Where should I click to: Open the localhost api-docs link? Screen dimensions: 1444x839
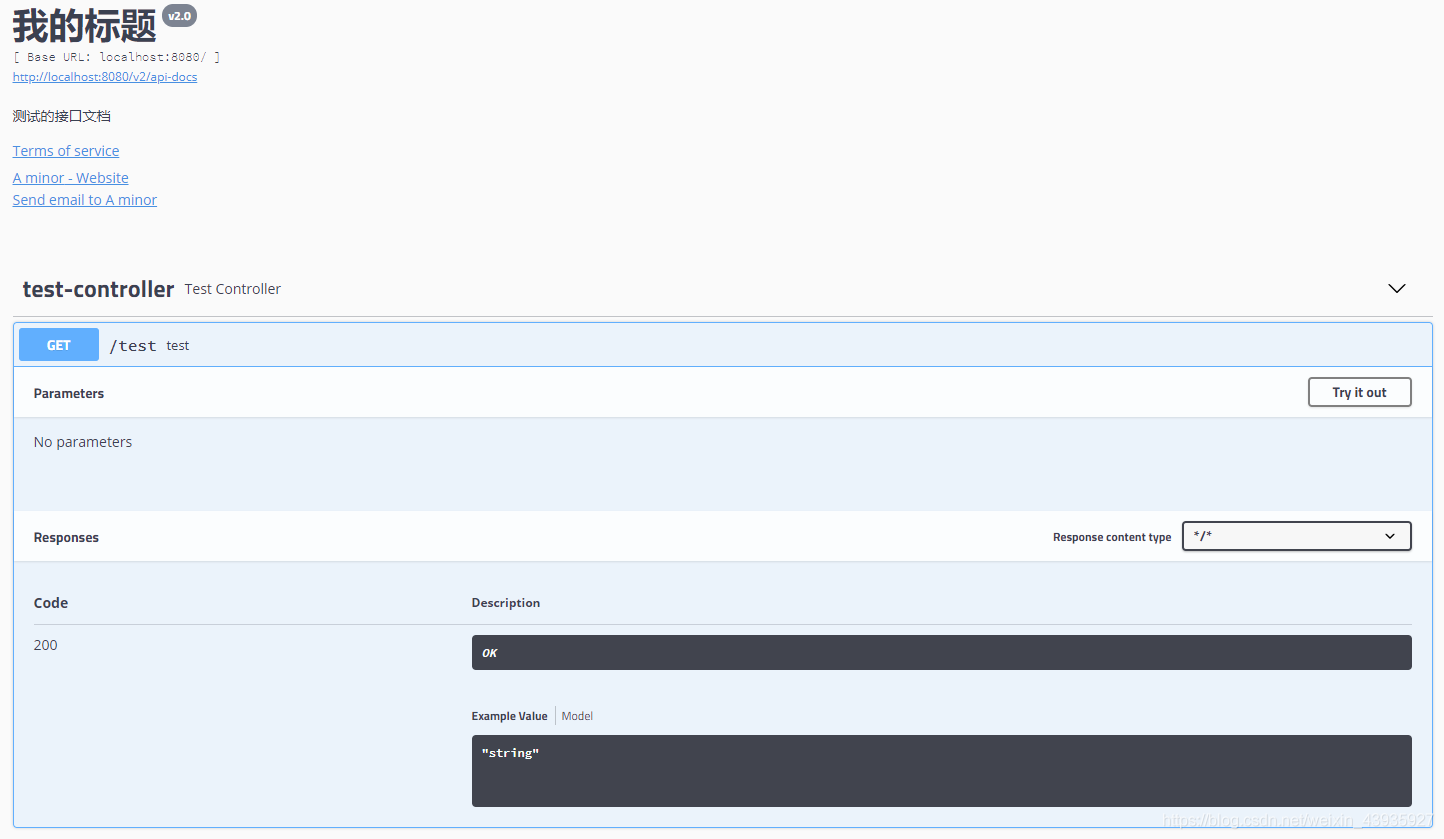[105, 77]
